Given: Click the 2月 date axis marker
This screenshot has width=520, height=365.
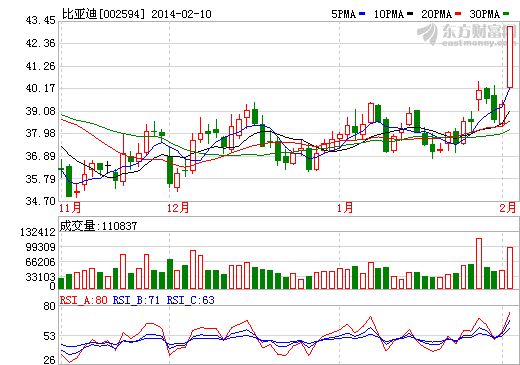Looking at the screenshot, I should tap(508, 208).
